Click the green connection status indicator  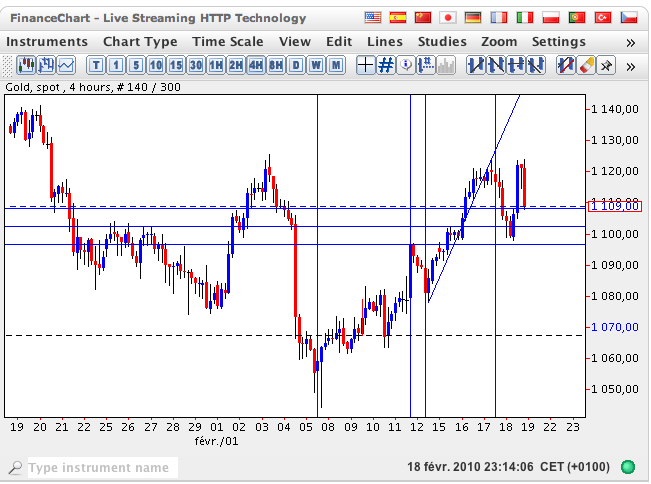627,467
